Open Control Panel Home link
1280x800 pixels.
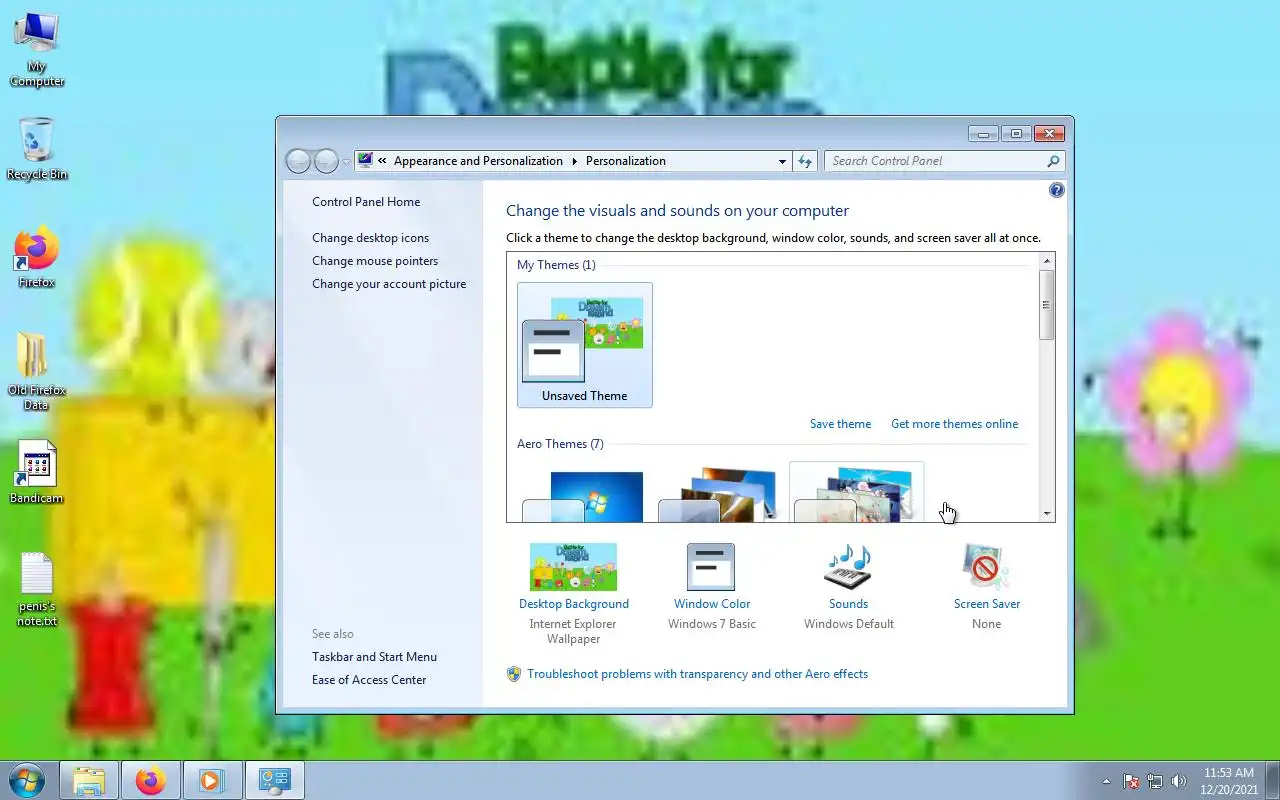pos(366,202)
